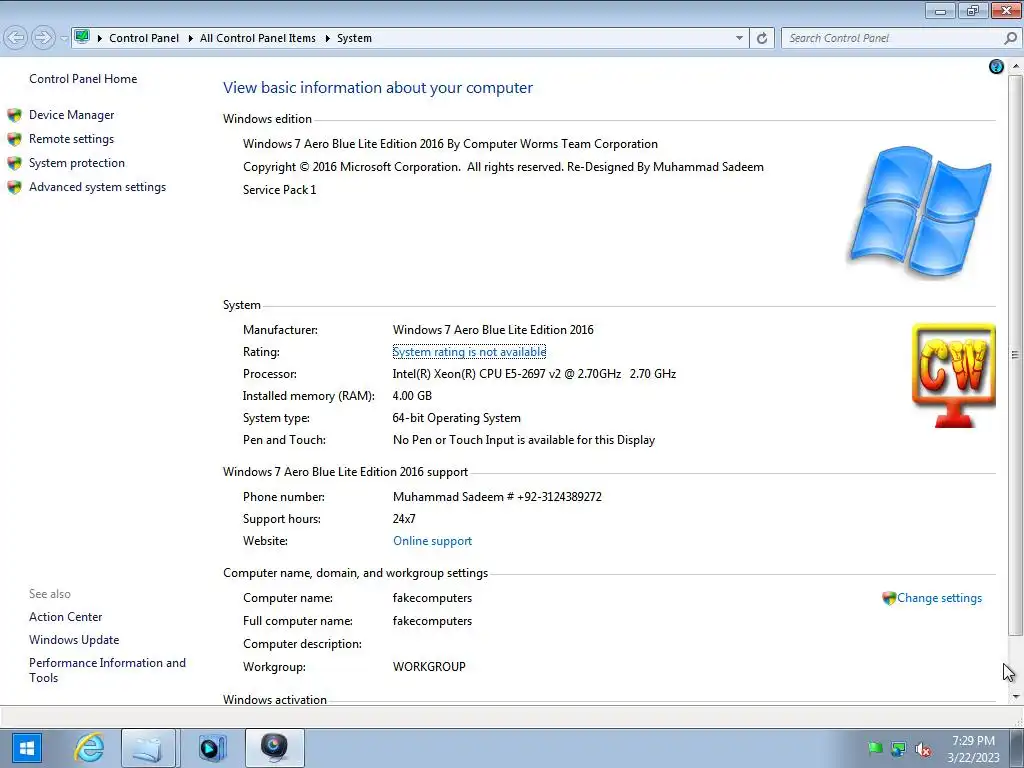Viewport: 1024px width, 768px height.
Task: Select the System breadcrumb
Action: tap(354, 38)
